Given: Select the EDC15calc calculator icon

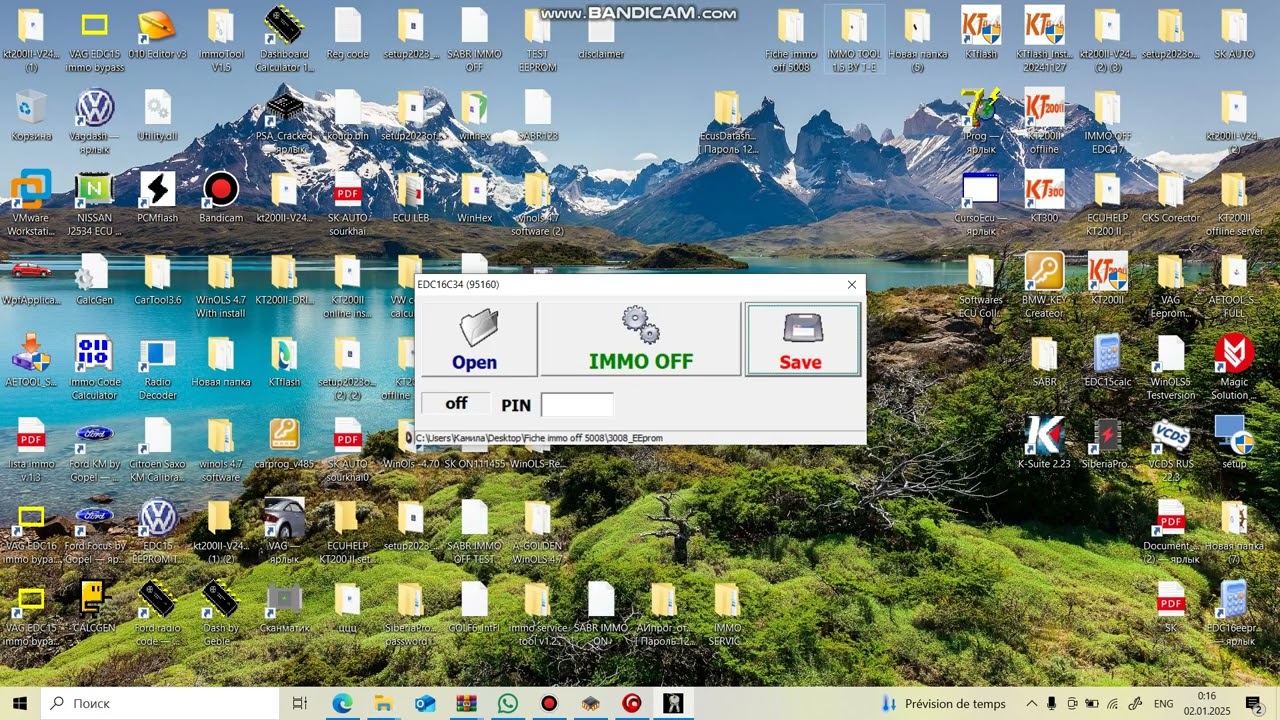Looking at the screenshot, I should click(x=1107, y=362).
